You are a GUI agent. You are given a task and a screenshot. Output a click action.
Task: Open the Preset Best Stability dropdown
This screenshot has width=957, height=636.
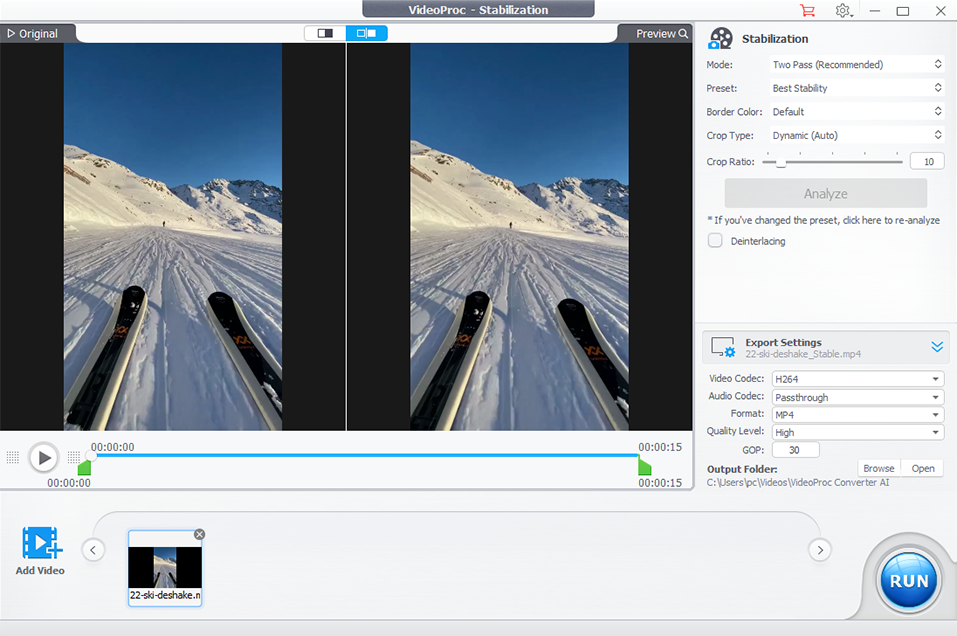coord(856,88)
